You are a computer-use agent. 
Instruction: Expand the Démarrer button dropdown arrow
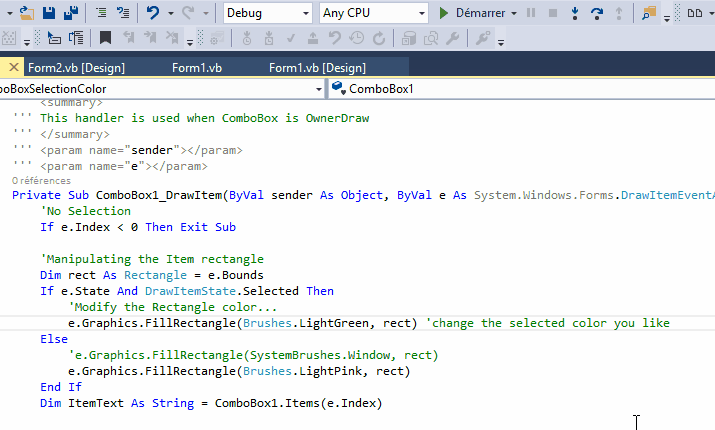pyautogui.click(x=514, y=14)
